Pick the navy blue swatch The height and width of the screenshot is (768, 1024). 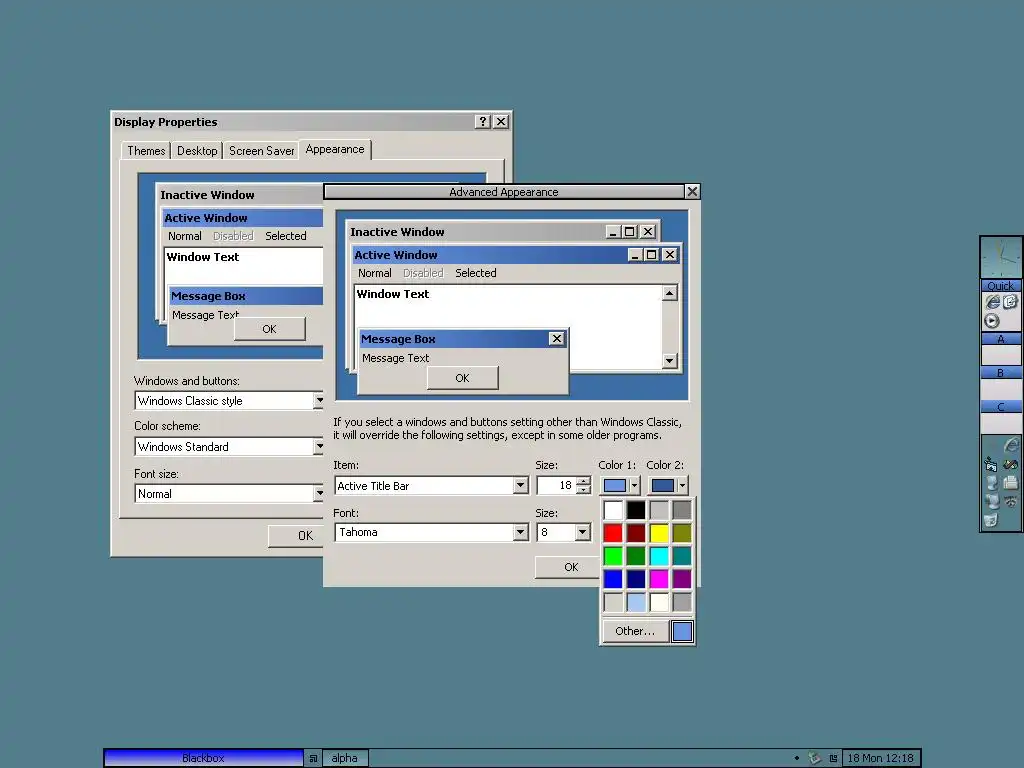(636, 579)
